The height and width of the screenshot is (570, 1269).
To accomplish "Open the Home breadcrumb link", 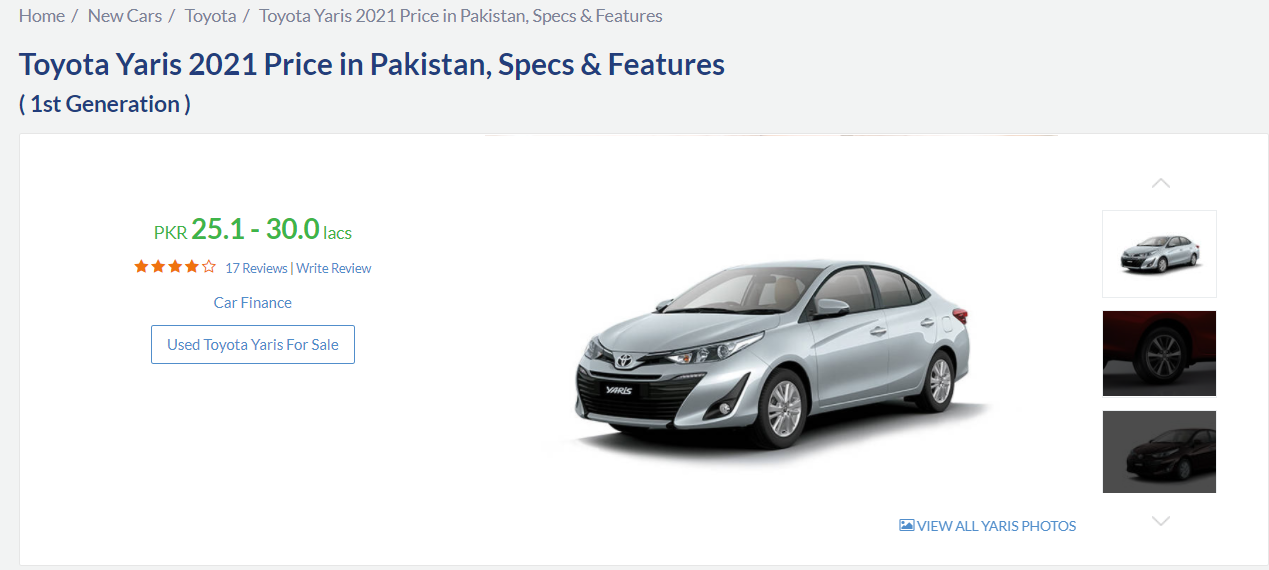I will point(42,16).
